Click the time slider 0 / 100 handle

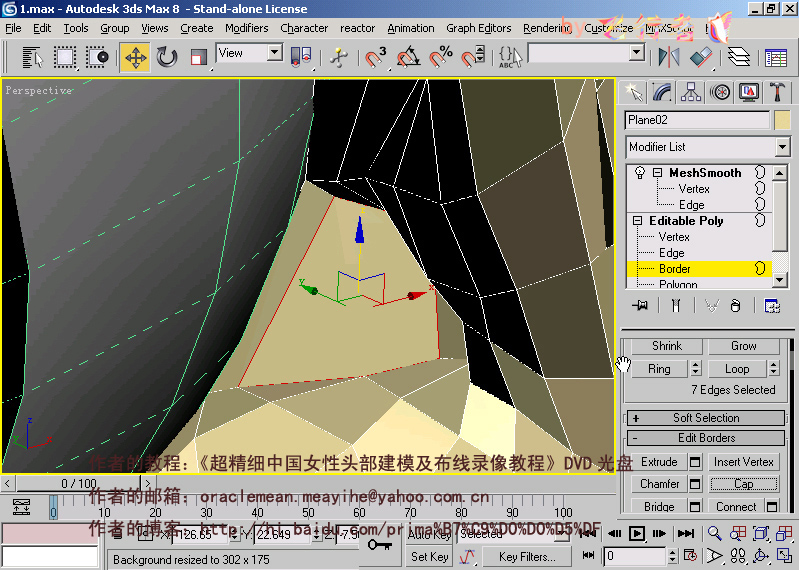pyautogui.click(x=78, y=483)
